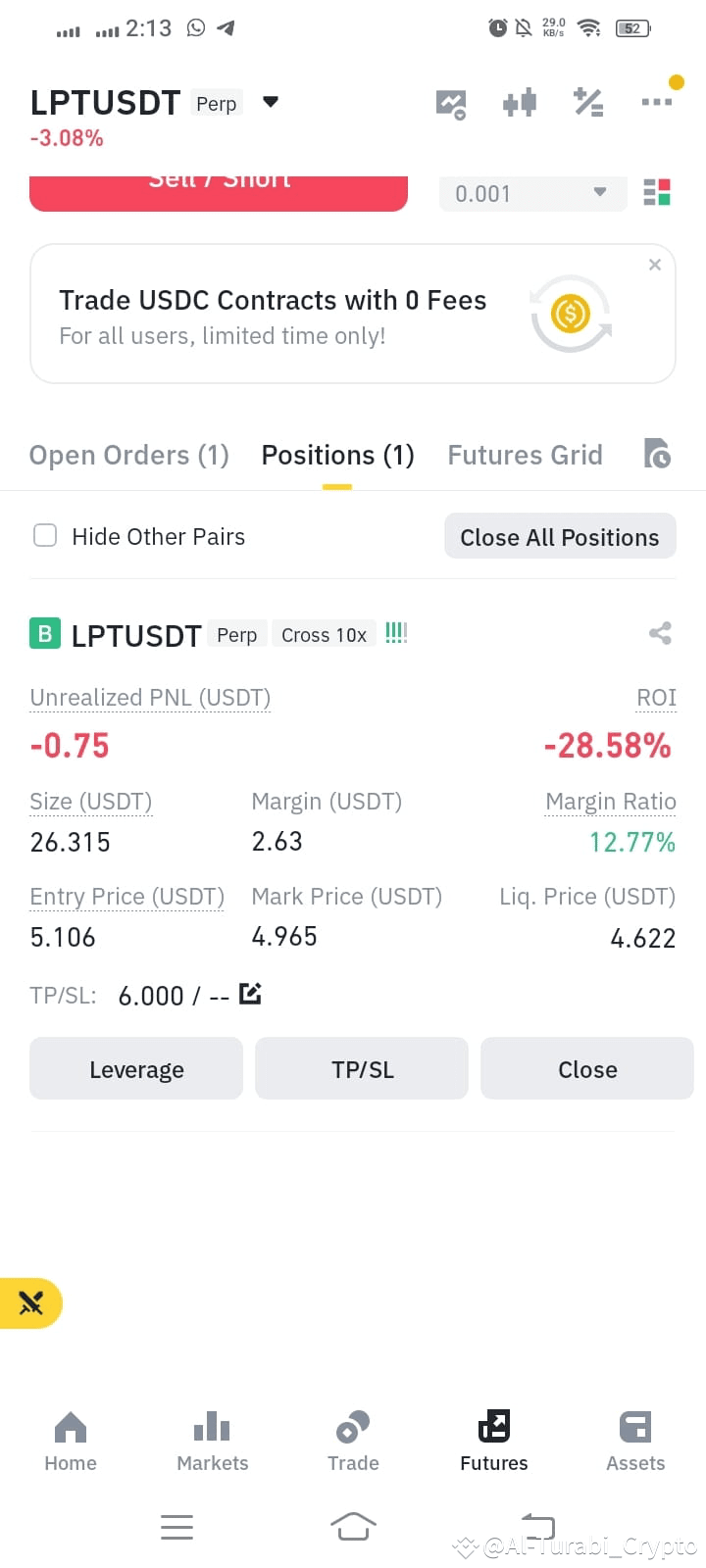Dismiss the USDC Contracts promo banner
Screen dimensions: 706x1568
pyautogui.click(x=655, y=265)
